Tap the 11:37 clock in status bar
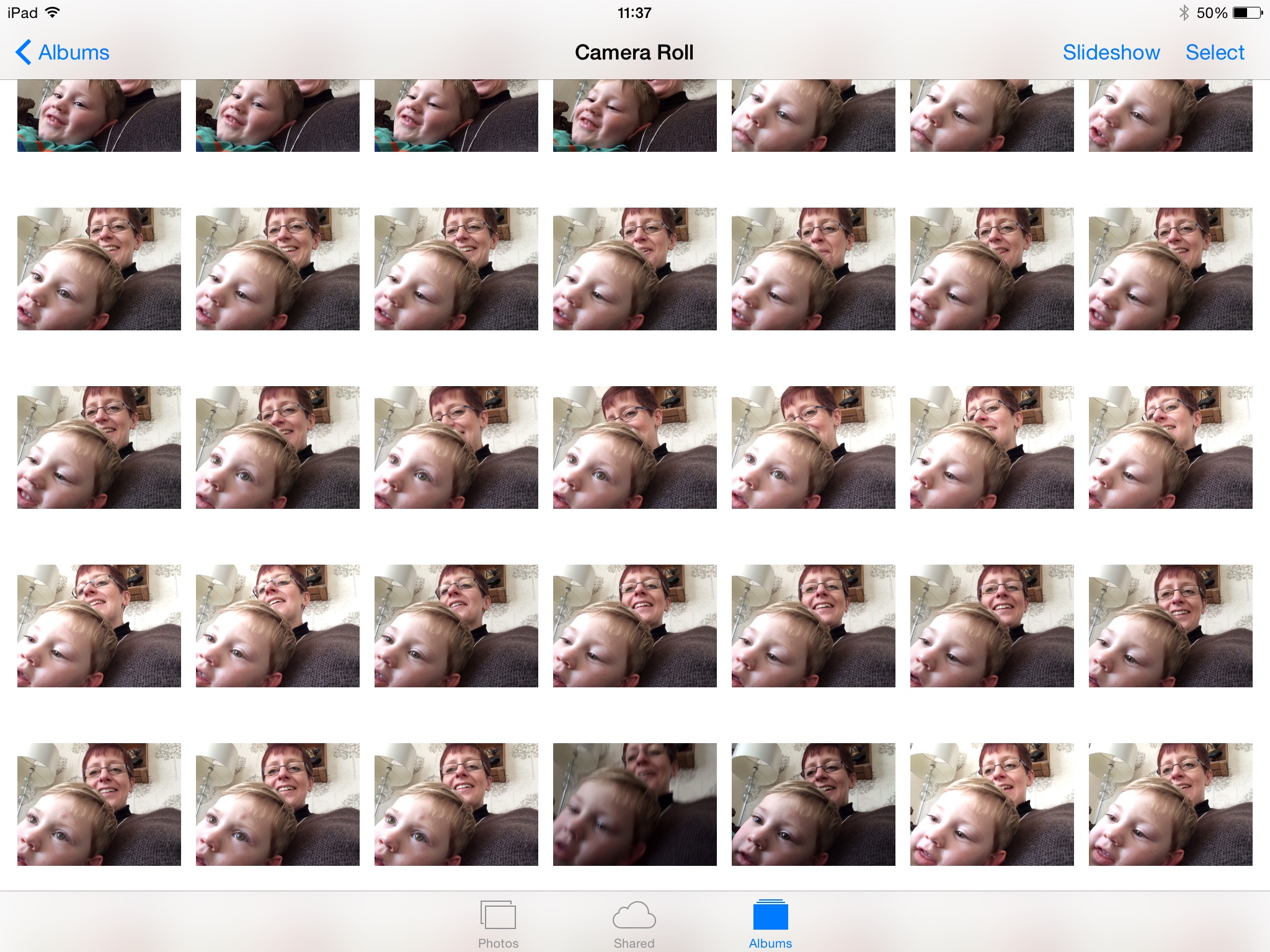The image size is (1270, 952). [634, 12]
